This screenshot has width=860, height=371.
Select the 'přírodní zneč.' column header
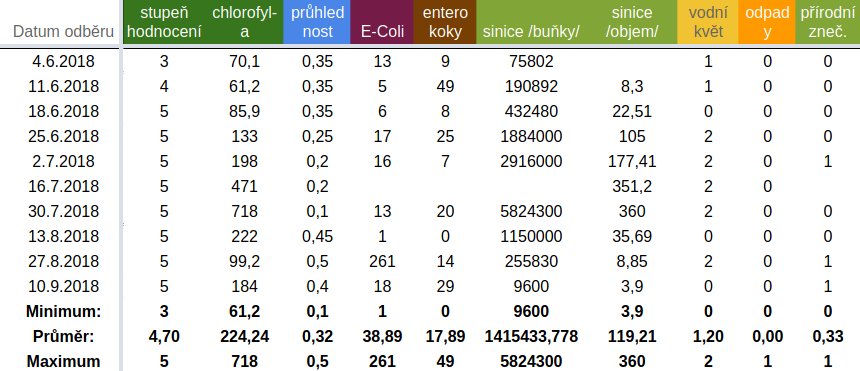pyautogui.click(x=828, y=22)
